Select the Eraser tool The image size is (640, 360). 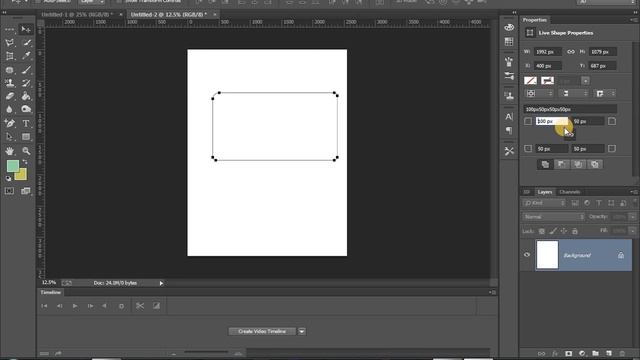10,96
